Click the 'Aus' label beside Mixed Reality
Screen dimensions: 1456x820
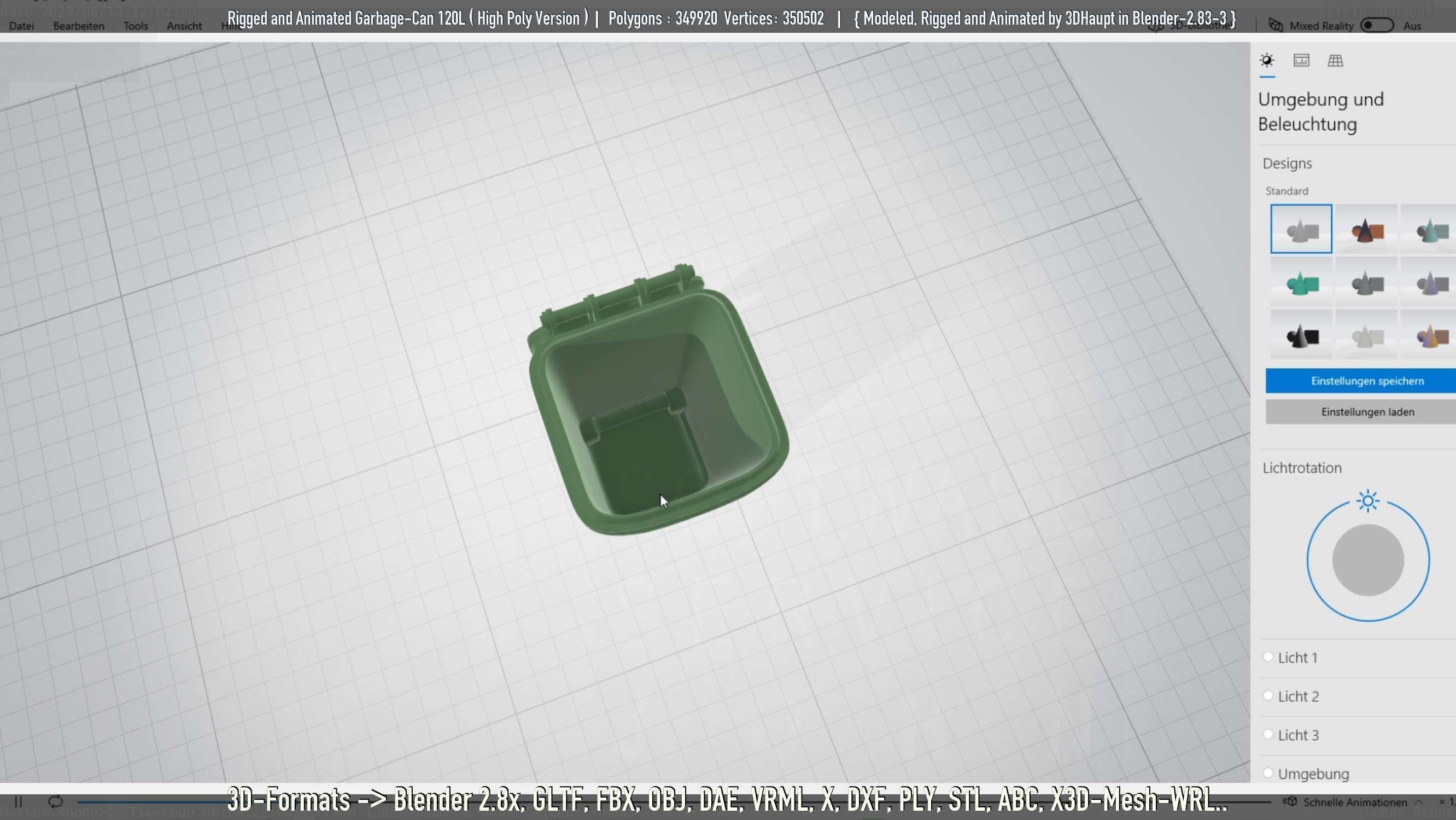(x=1412, y=26)
